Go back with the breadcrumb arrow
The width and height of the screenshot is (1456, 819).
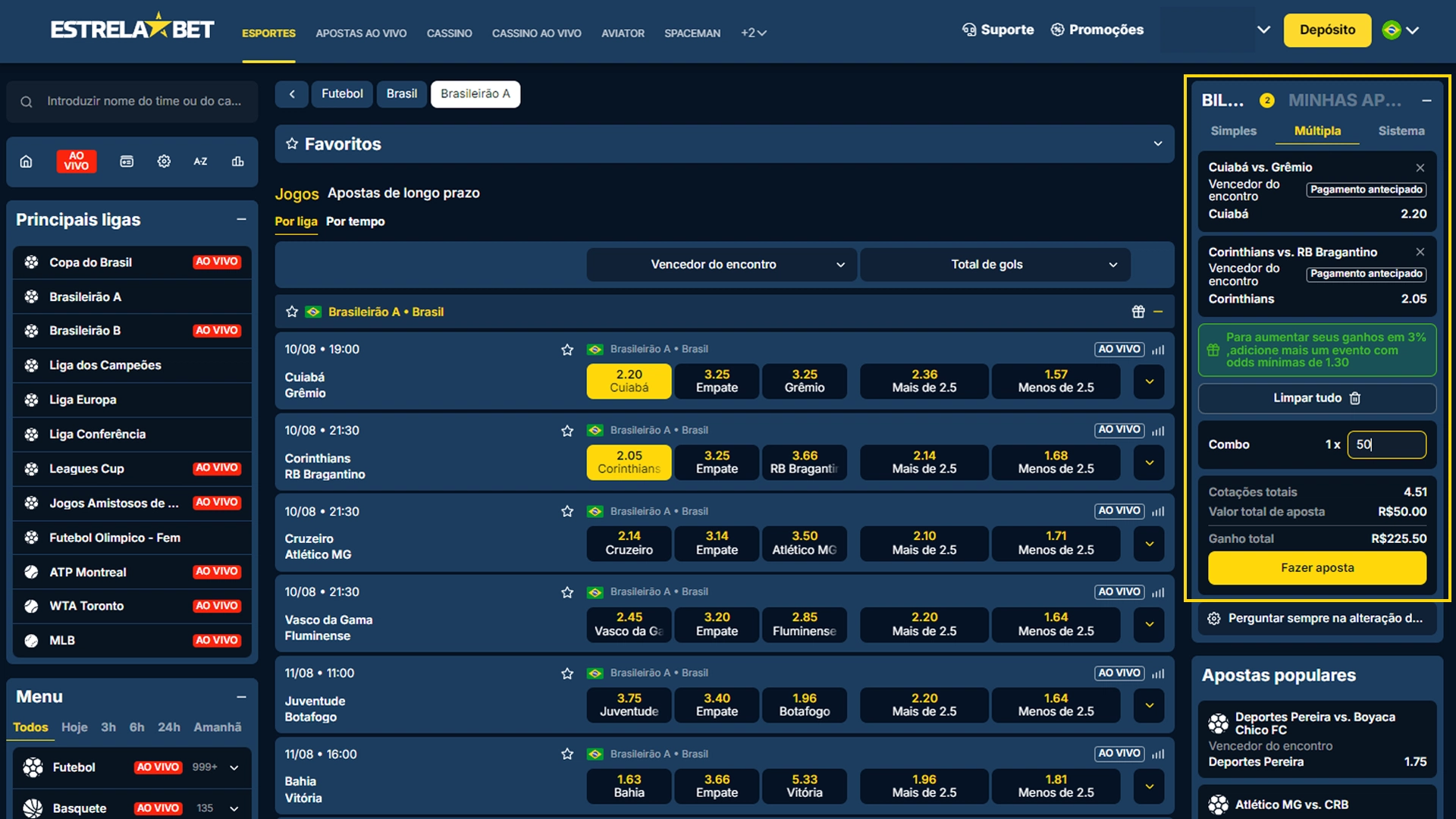[x=292, y=94]
